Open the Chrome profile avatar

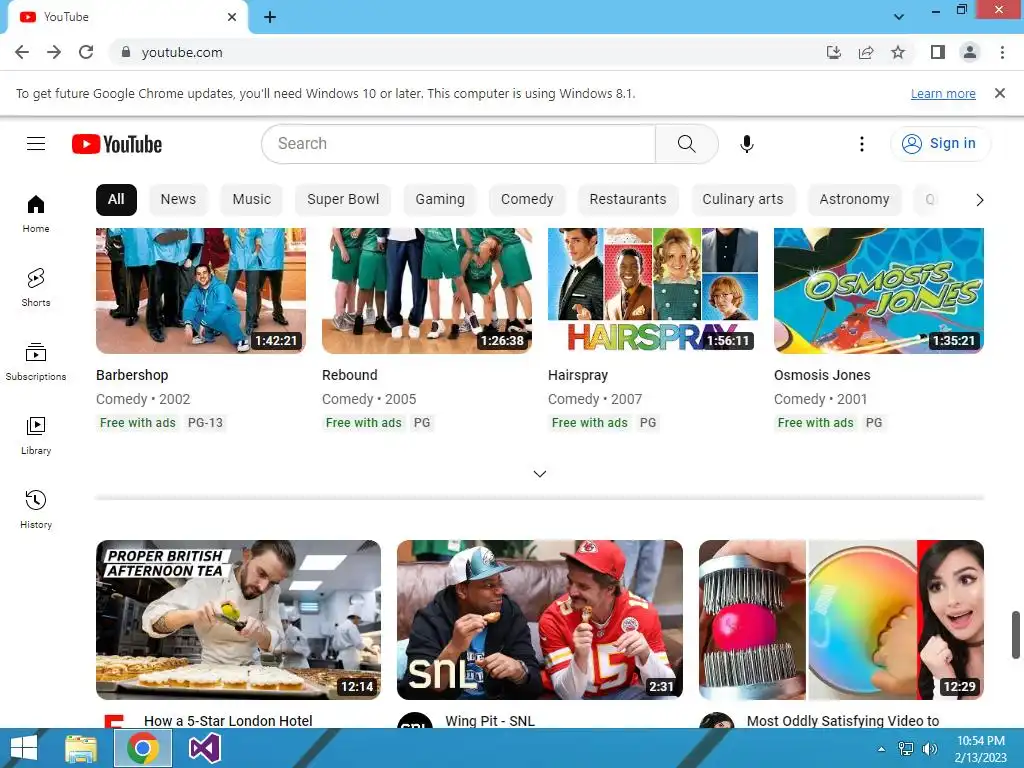point(970,52)
